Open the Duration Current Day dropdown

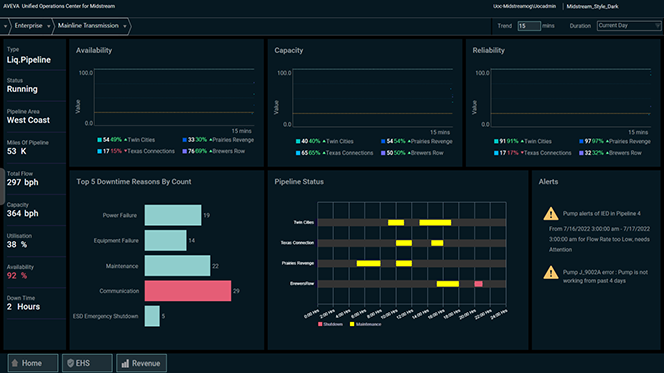tap(629, 26)
